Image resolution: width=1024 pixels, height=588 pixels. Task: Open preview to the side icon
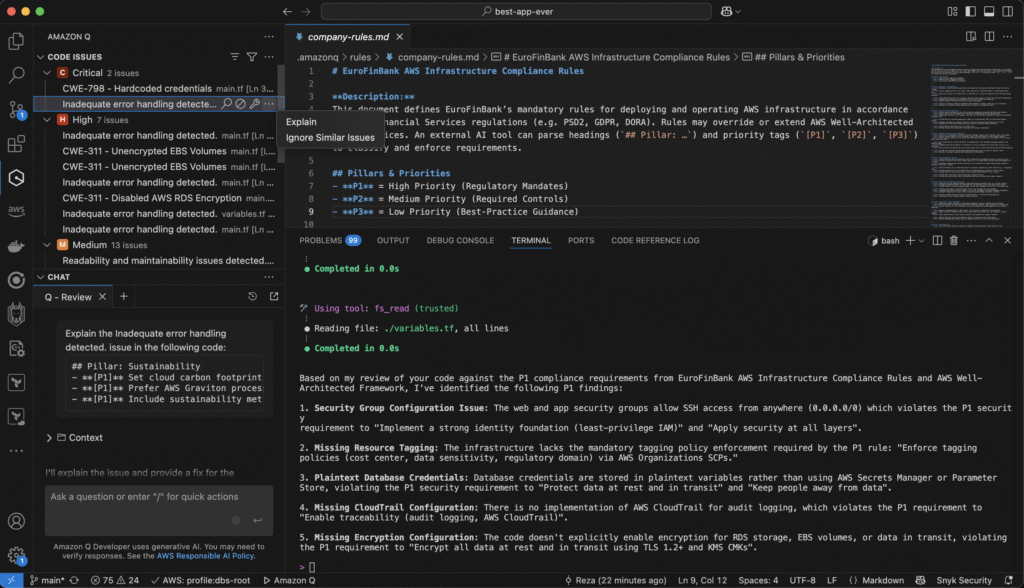click(x=971, y=37)
